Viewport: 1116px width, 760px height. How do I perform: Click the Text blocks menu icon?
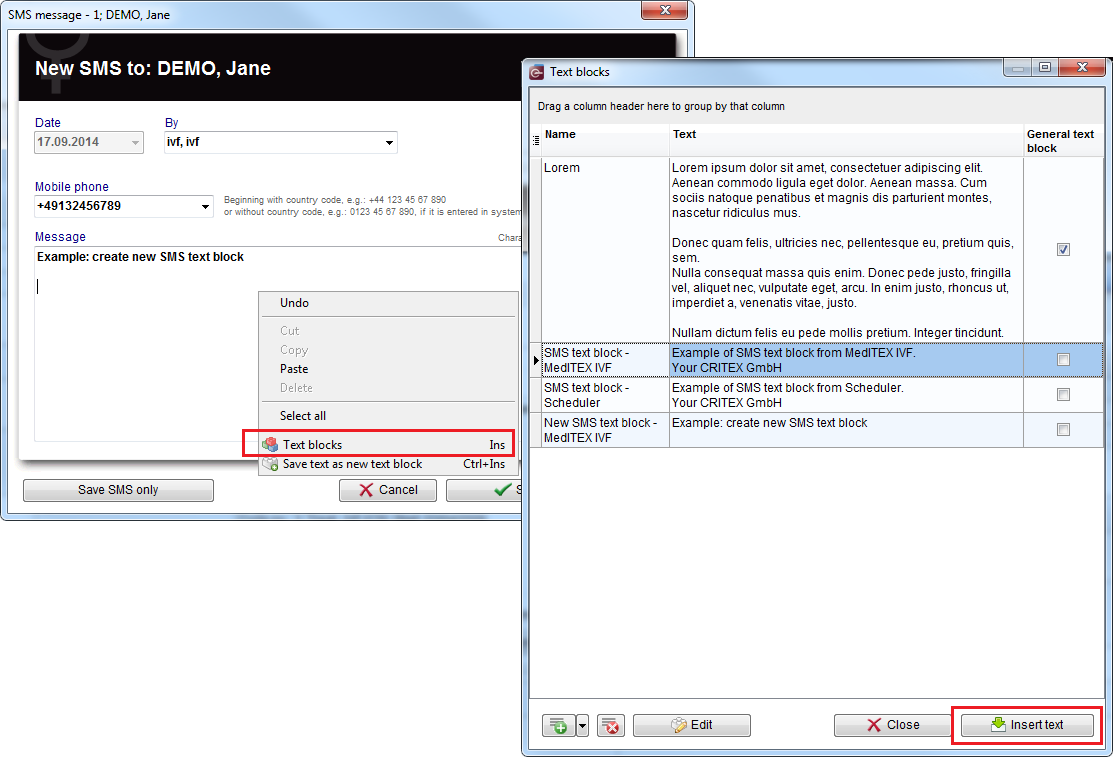(x=270, y=445)
